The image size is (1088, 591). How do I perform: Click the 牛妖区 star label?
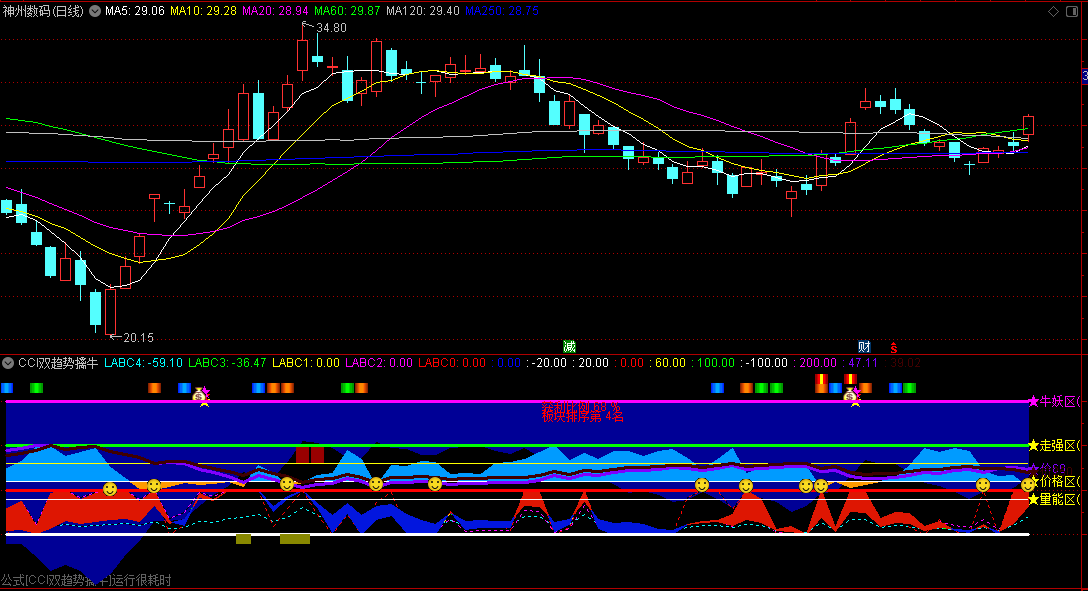coord(1055,401)
